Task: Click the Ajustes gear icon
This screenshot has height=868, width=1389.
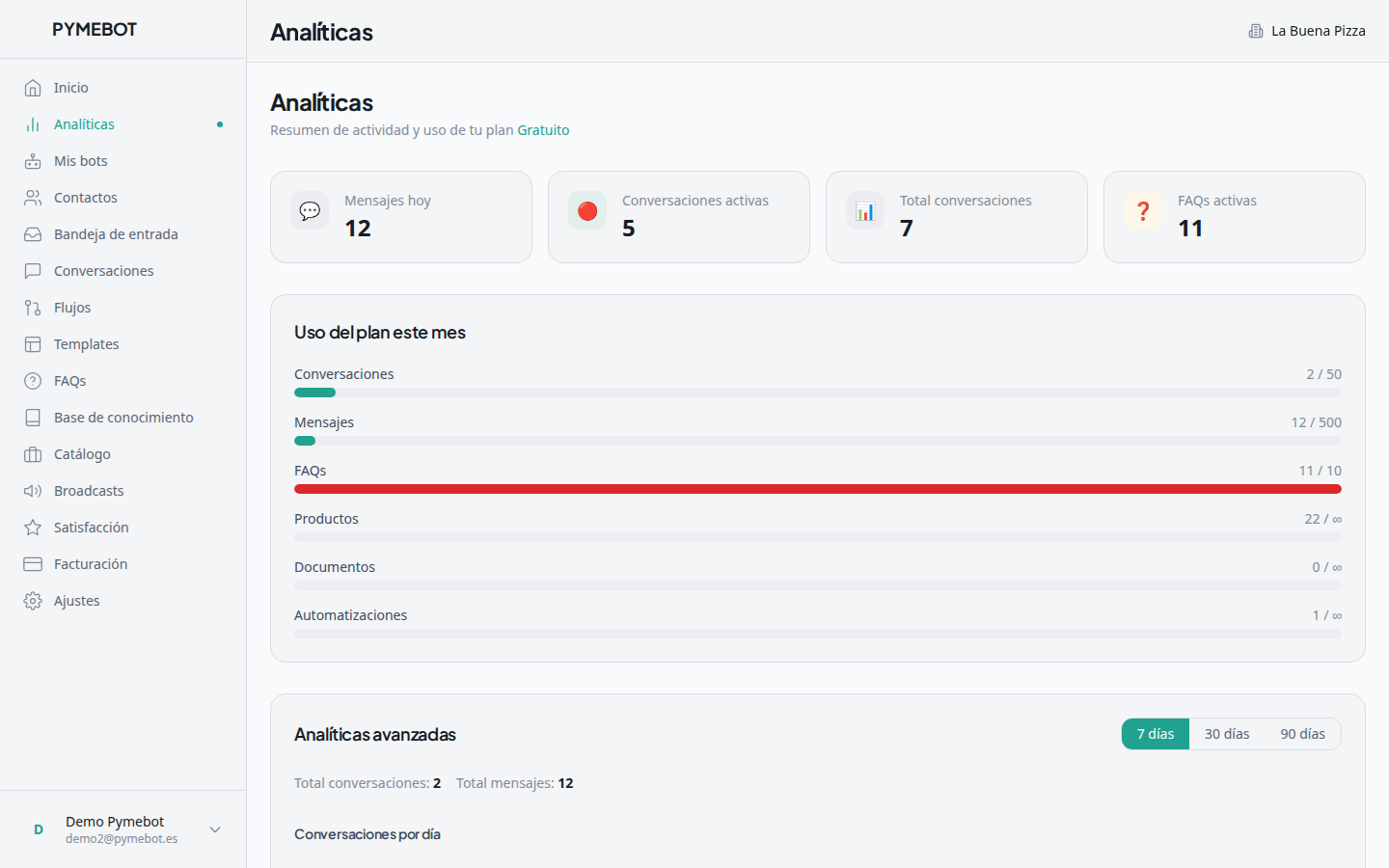Action: pos(34,600)
